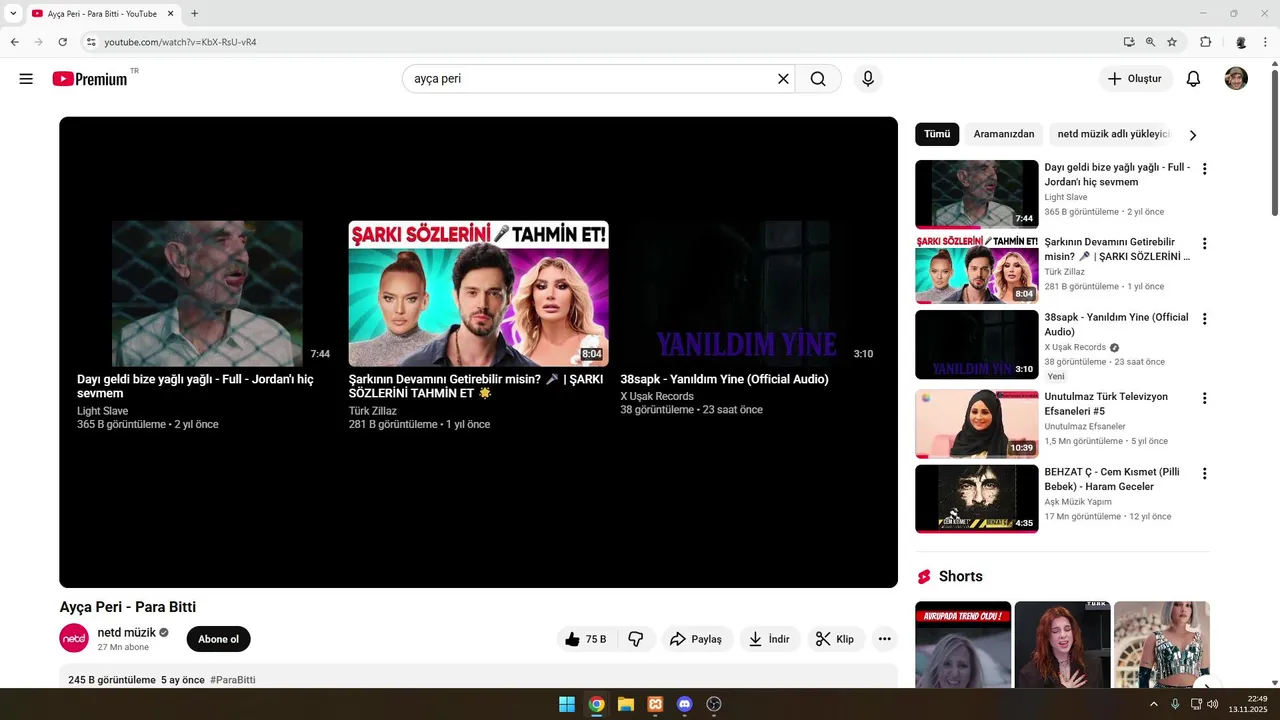Open browser extensions puzzle icon
Image resolution: width=1280 pixels, height=720 pixels.
(x=1205, y=42)
